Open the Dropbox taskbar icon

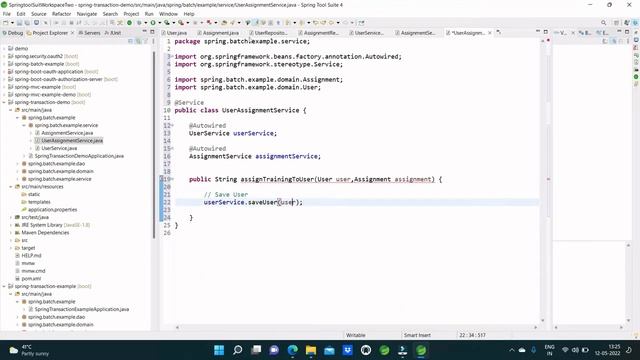(x=347, y=350)
